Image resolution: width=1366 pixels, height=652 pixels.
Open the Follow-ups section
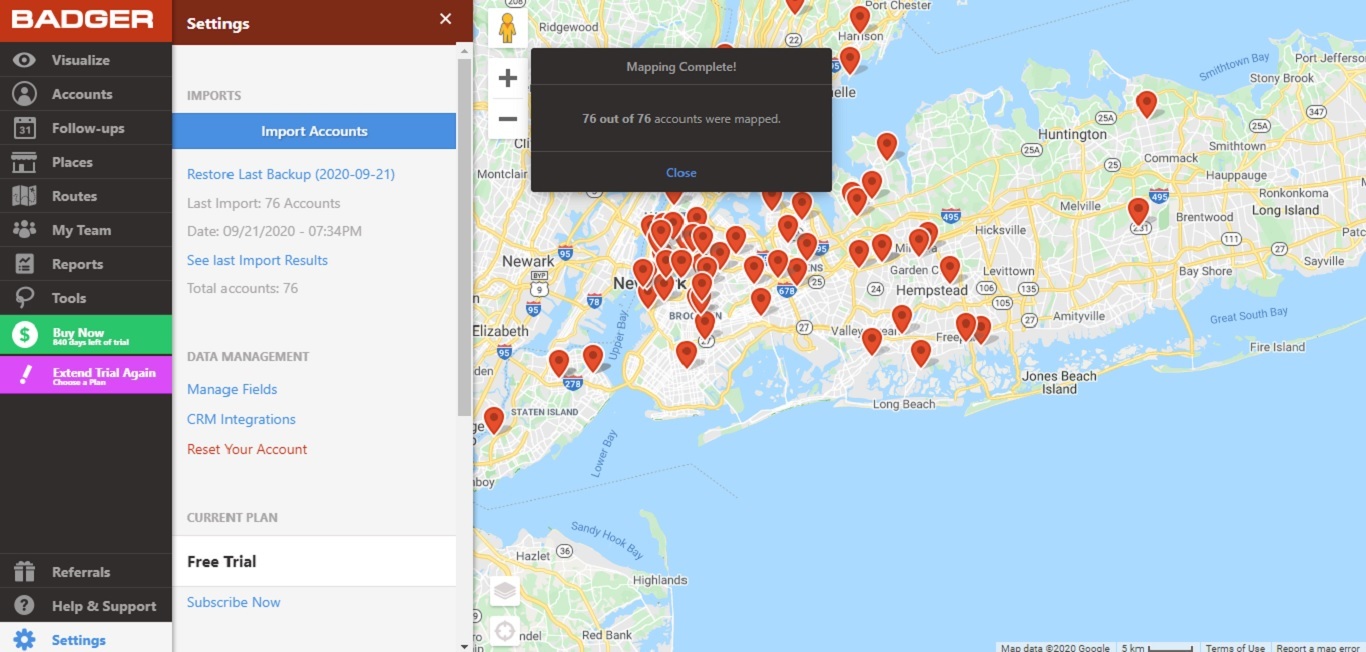[88, 128]
